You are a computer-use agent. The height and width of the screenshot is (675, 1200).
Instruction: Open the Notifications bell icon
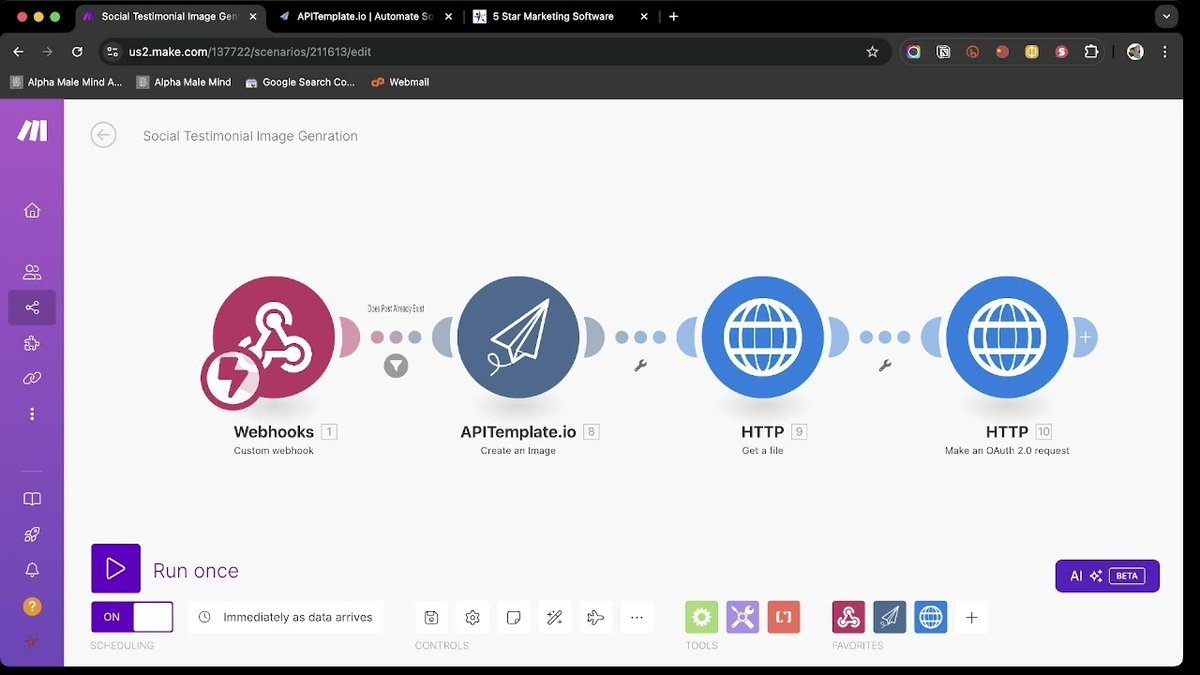(32, 570)
